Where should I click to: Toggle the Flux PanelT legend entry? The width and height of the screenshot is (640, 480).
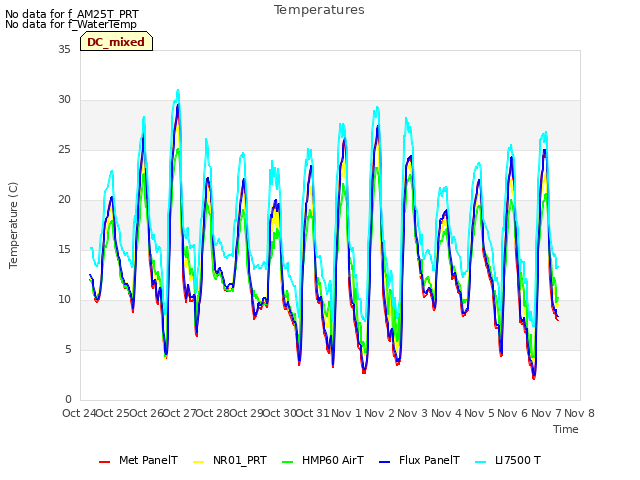420,460
